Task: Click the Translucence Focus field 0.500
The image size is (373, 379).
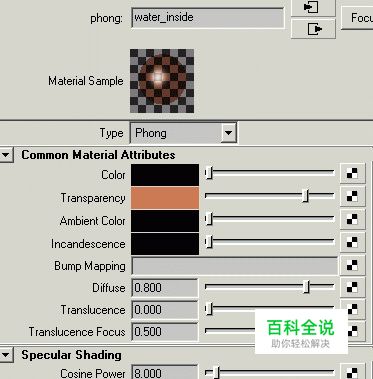Action: (165, 332)
